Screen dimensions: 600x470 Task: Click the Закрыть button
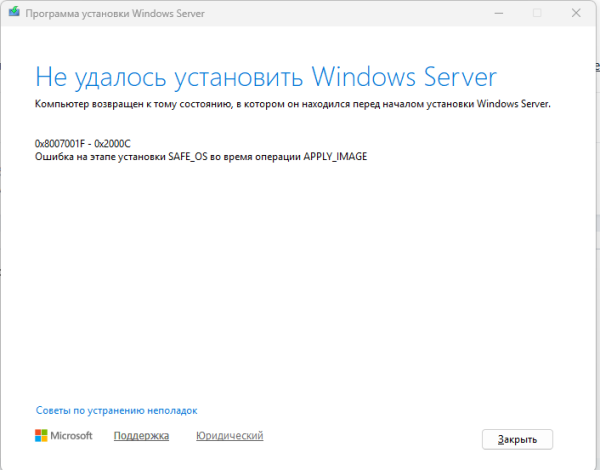tap(517, 439)
